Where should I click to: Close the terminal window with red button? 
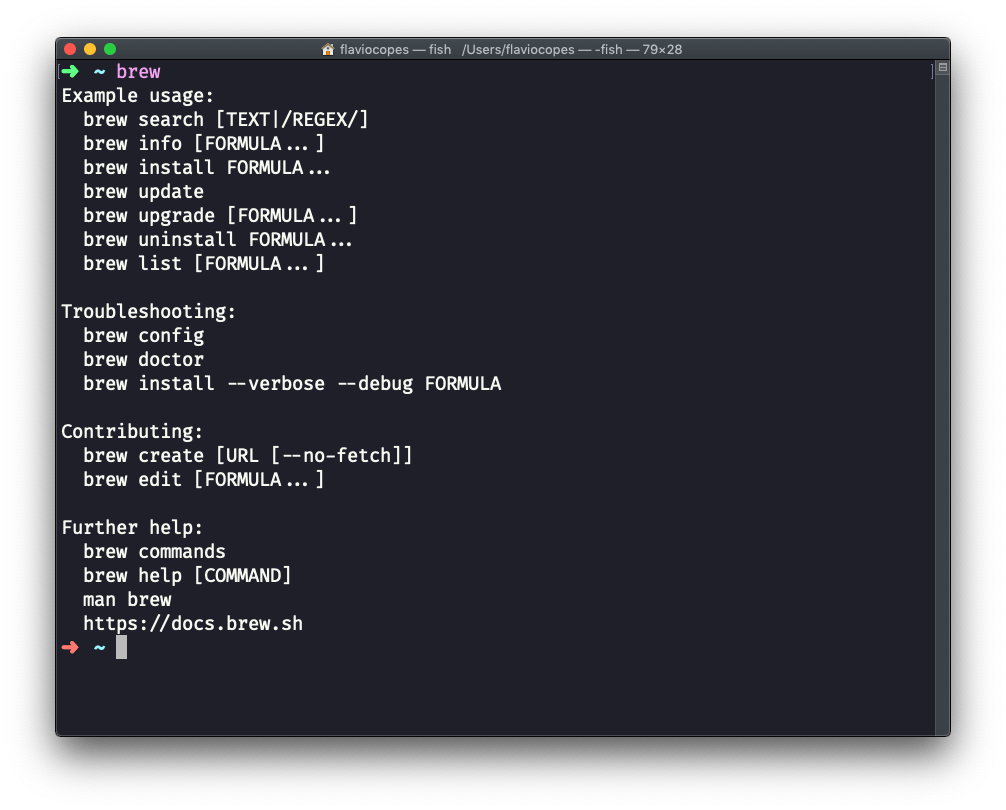point(70,49)
